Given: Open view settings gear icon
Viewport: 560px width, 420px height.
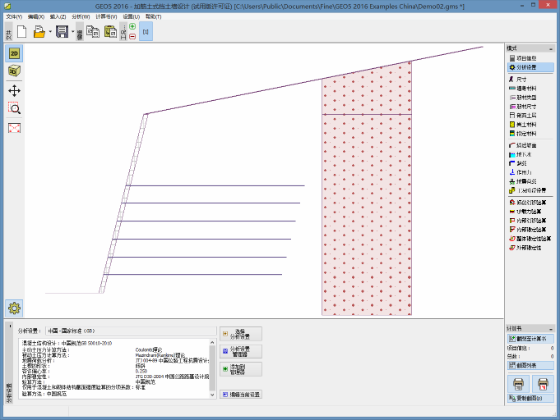Looking at the screenshot, I should [x=14, y=308].
